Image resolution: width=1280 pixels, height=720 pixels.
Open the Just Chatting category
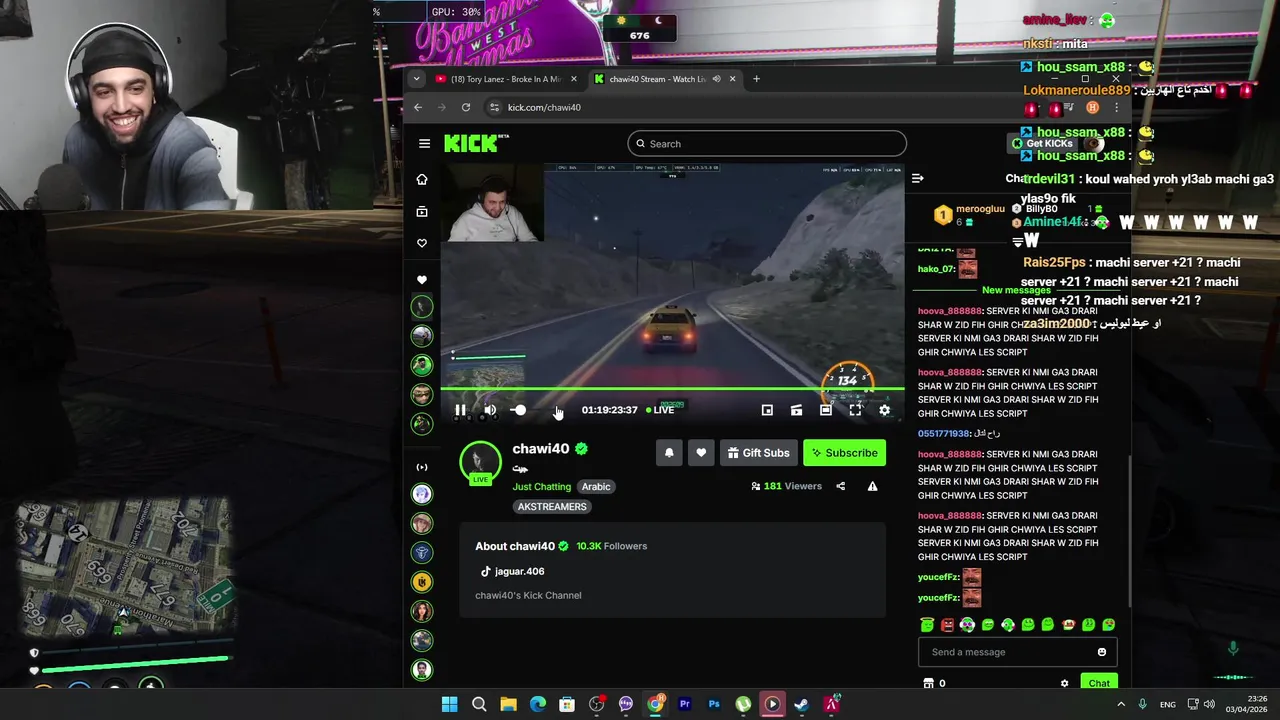point(542,487)
